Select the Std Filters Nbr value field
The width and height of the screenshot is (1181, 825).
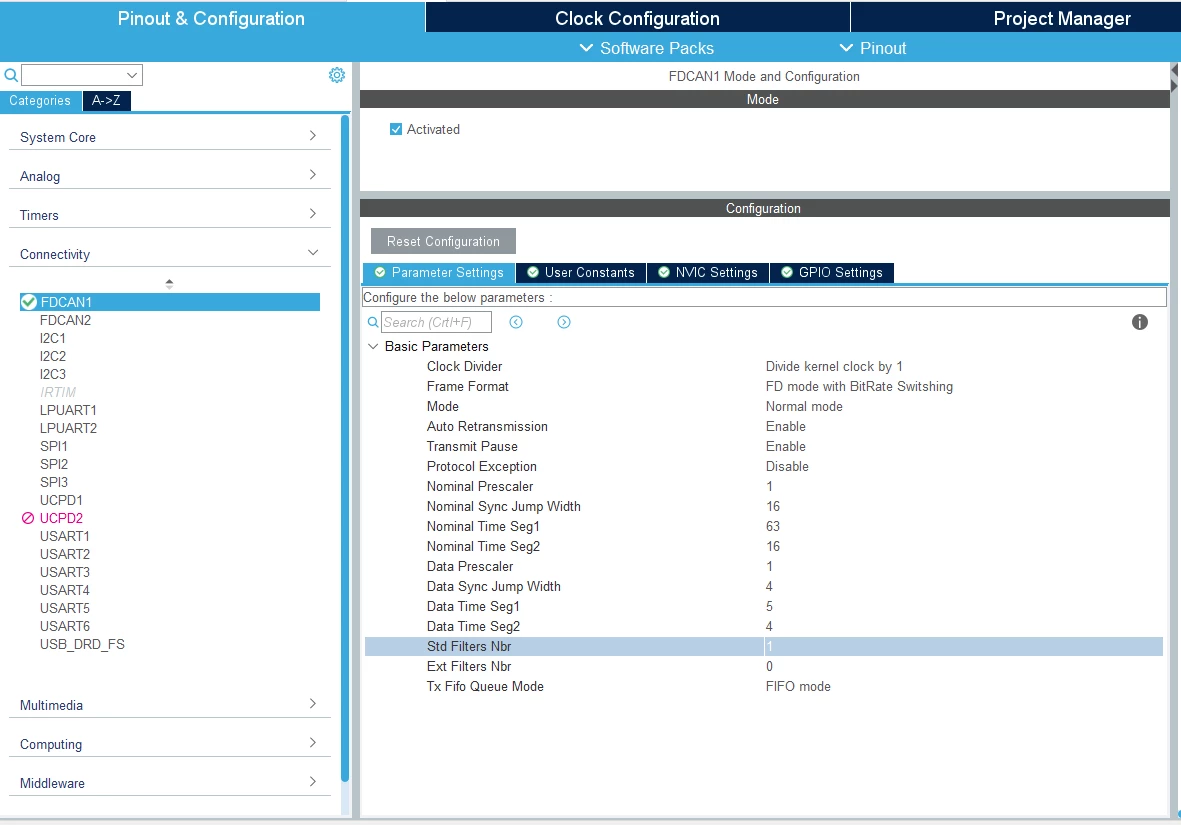pyautogui.click(x=963, y=646)
